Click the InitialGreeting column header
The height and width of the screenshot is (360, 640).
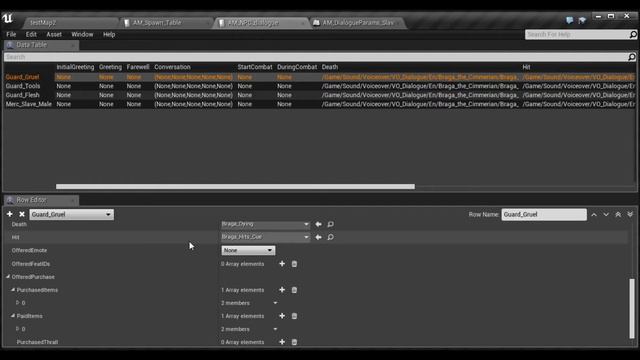tap(75, 67)
